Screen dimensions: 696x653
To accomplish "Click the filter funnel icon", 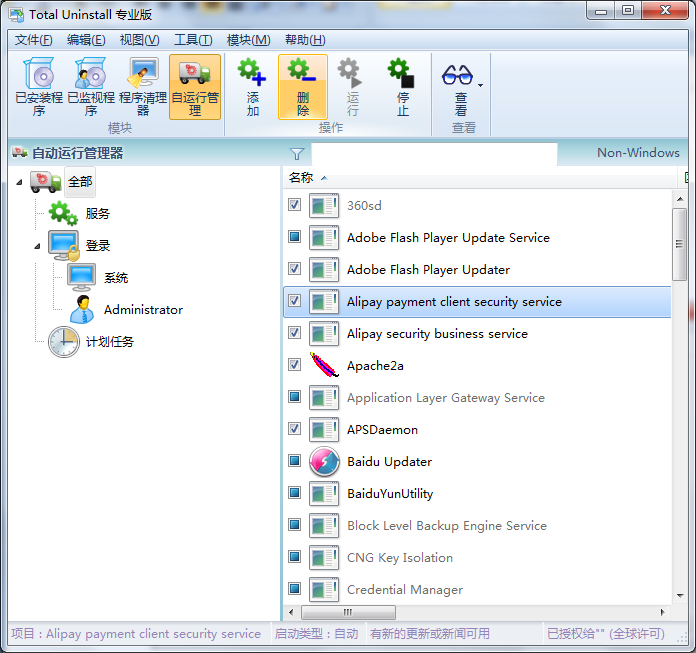I will [297, 154].
